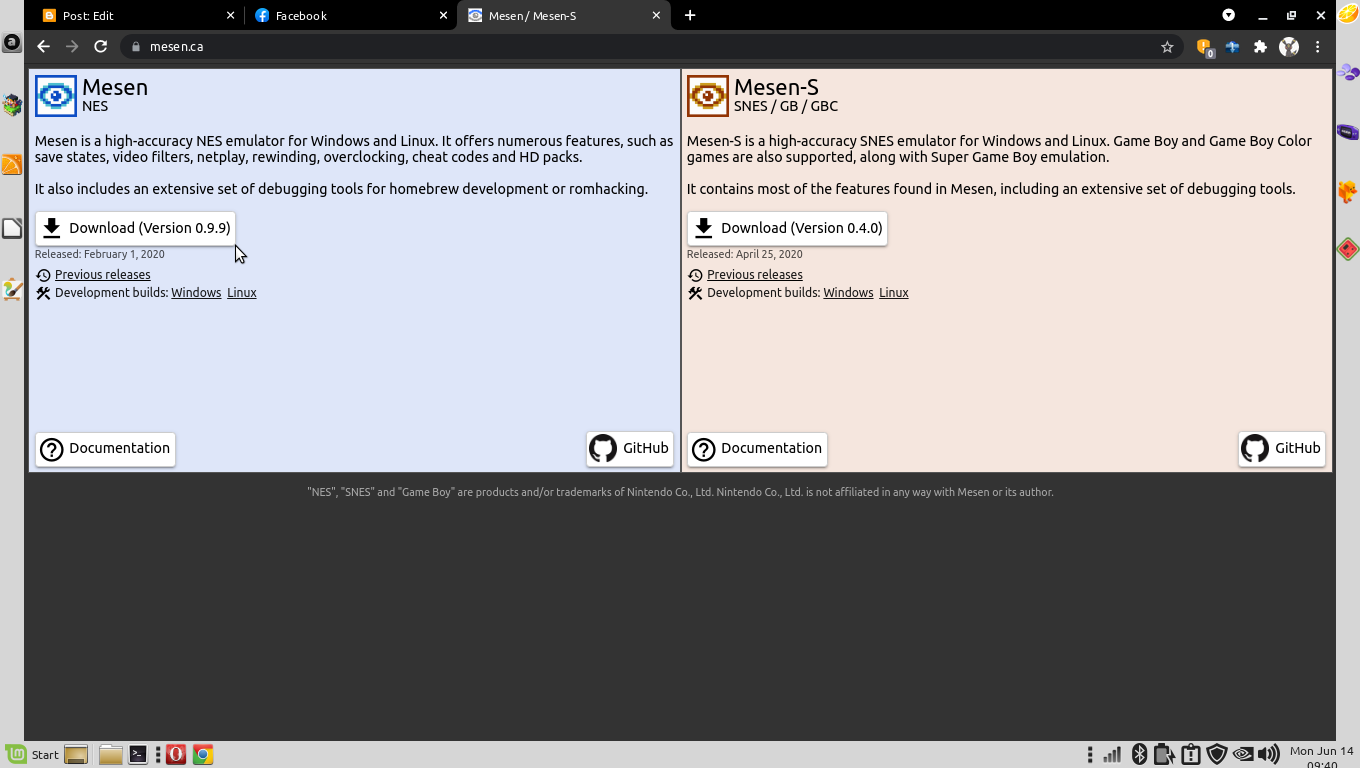Reload the mesen.ca page
1360x768 pixels.
point(101,46)
